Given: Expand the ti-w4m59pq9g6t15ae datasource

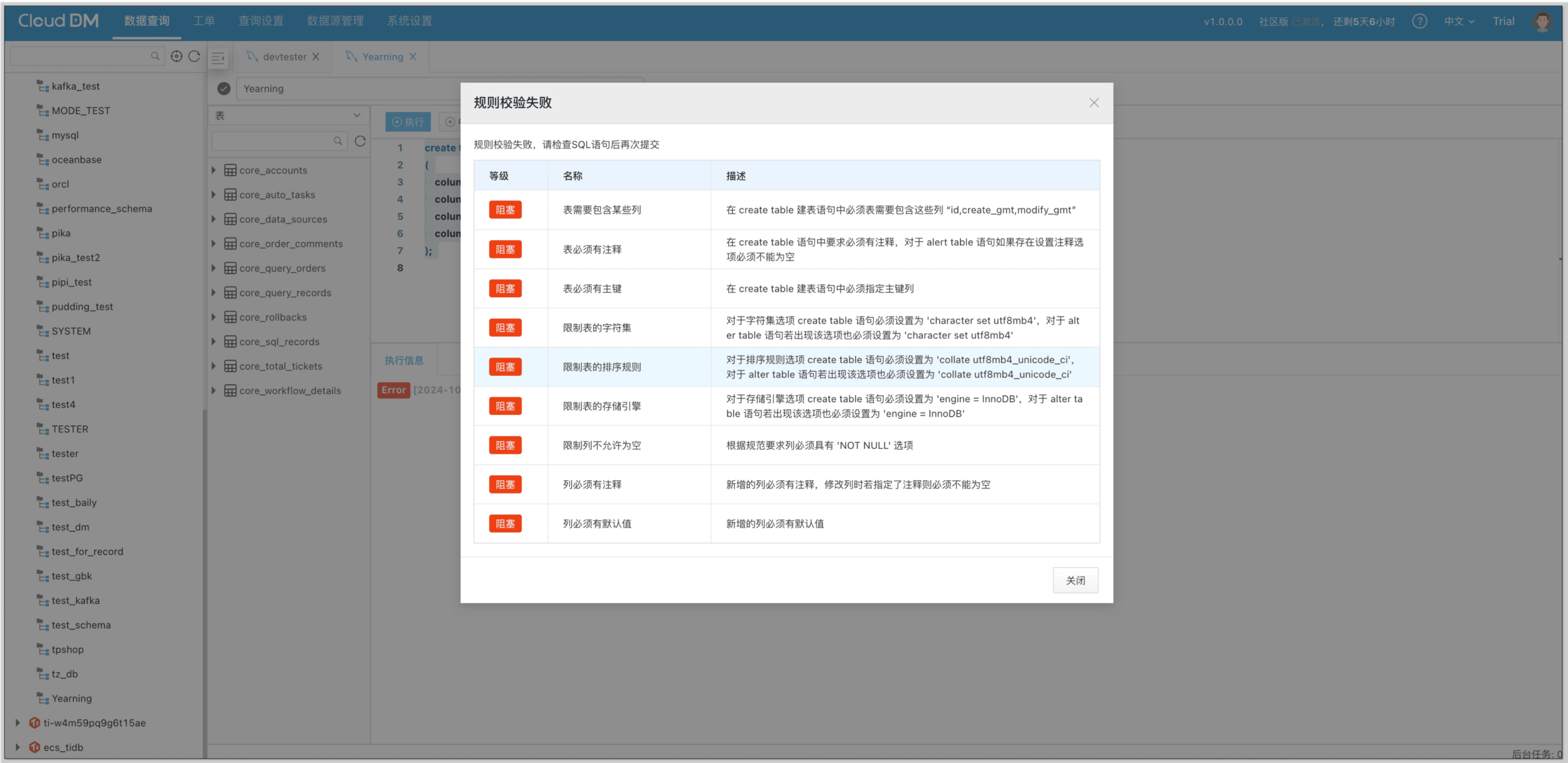Looking at the screenshot, I should [18, 723].
